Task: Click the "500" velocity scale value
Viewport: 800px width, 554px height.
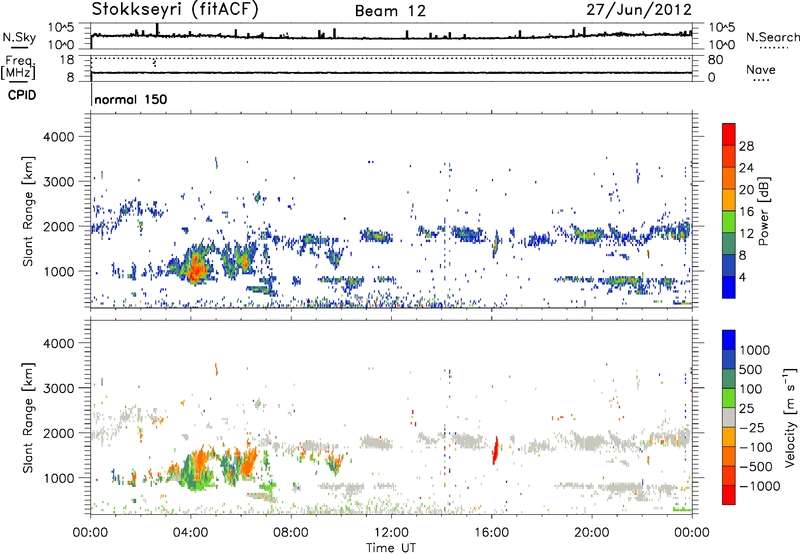Action: point(751,370)
